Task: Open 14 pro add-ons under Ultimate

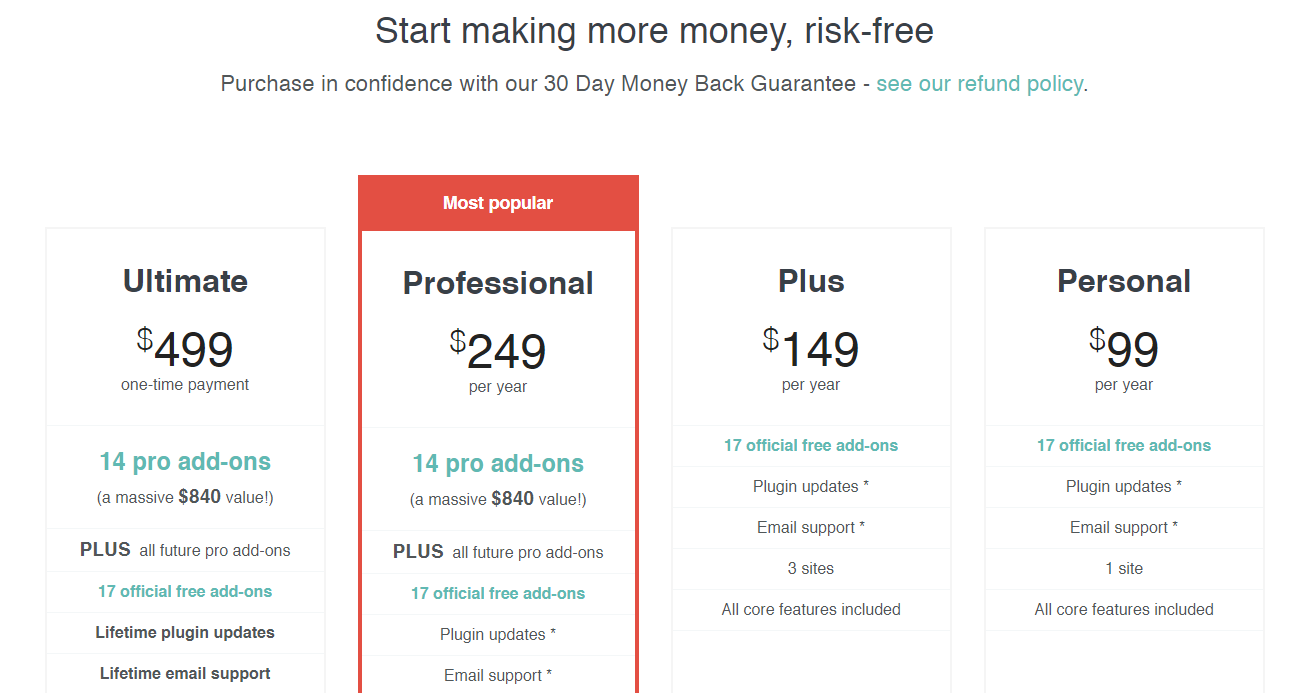Action: [184, 462]
